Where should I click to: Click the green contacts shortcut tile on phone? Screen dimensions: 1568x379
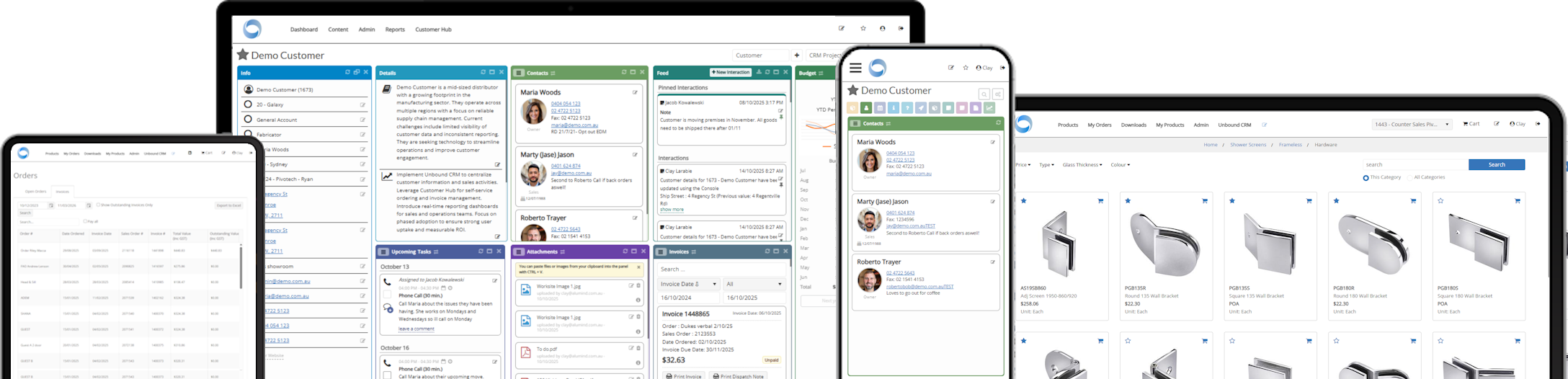pyautogui.click(x=866, y=108)
